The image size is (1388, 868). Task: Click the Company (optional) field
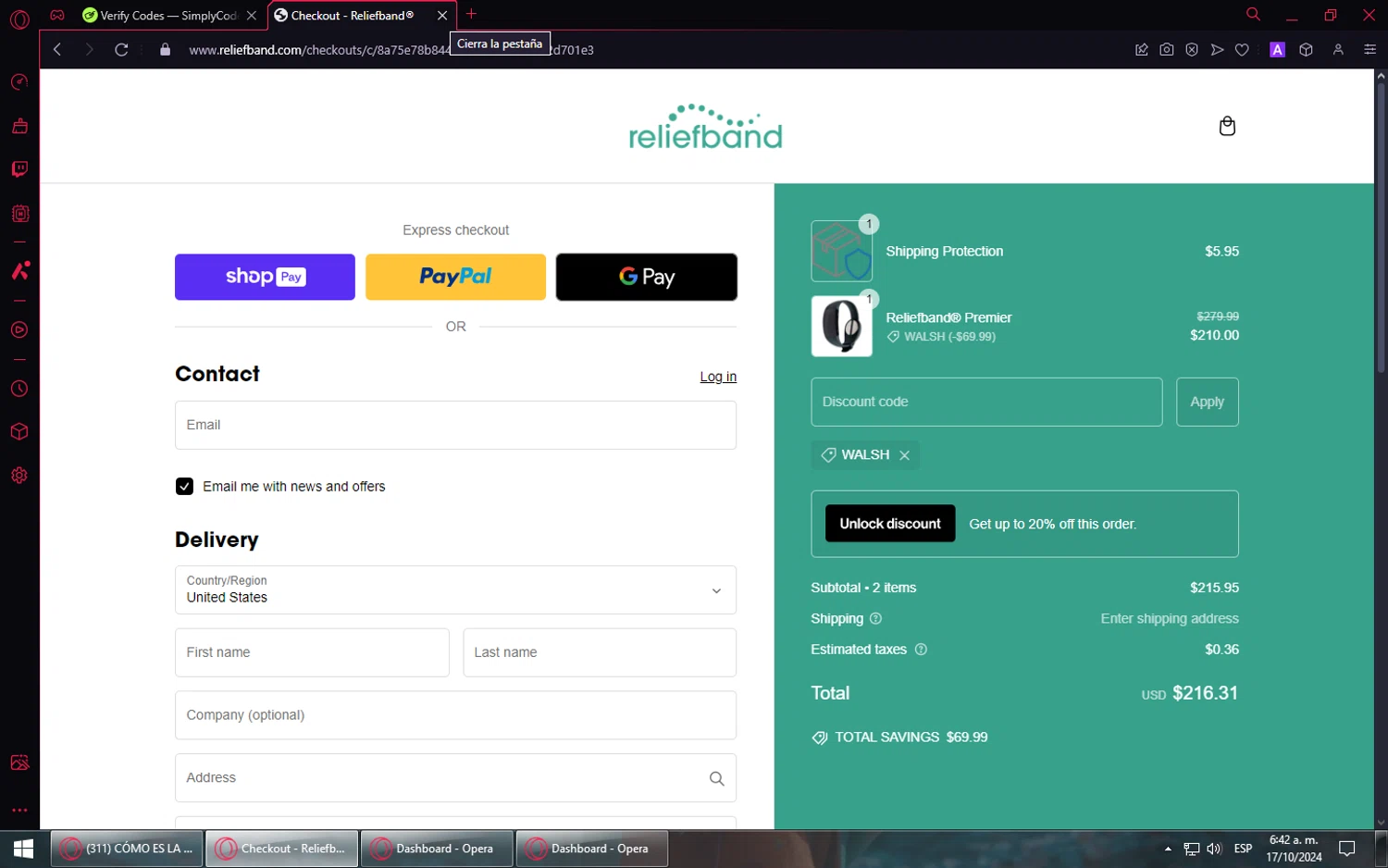pyautogui.click(x=455, y=715)
